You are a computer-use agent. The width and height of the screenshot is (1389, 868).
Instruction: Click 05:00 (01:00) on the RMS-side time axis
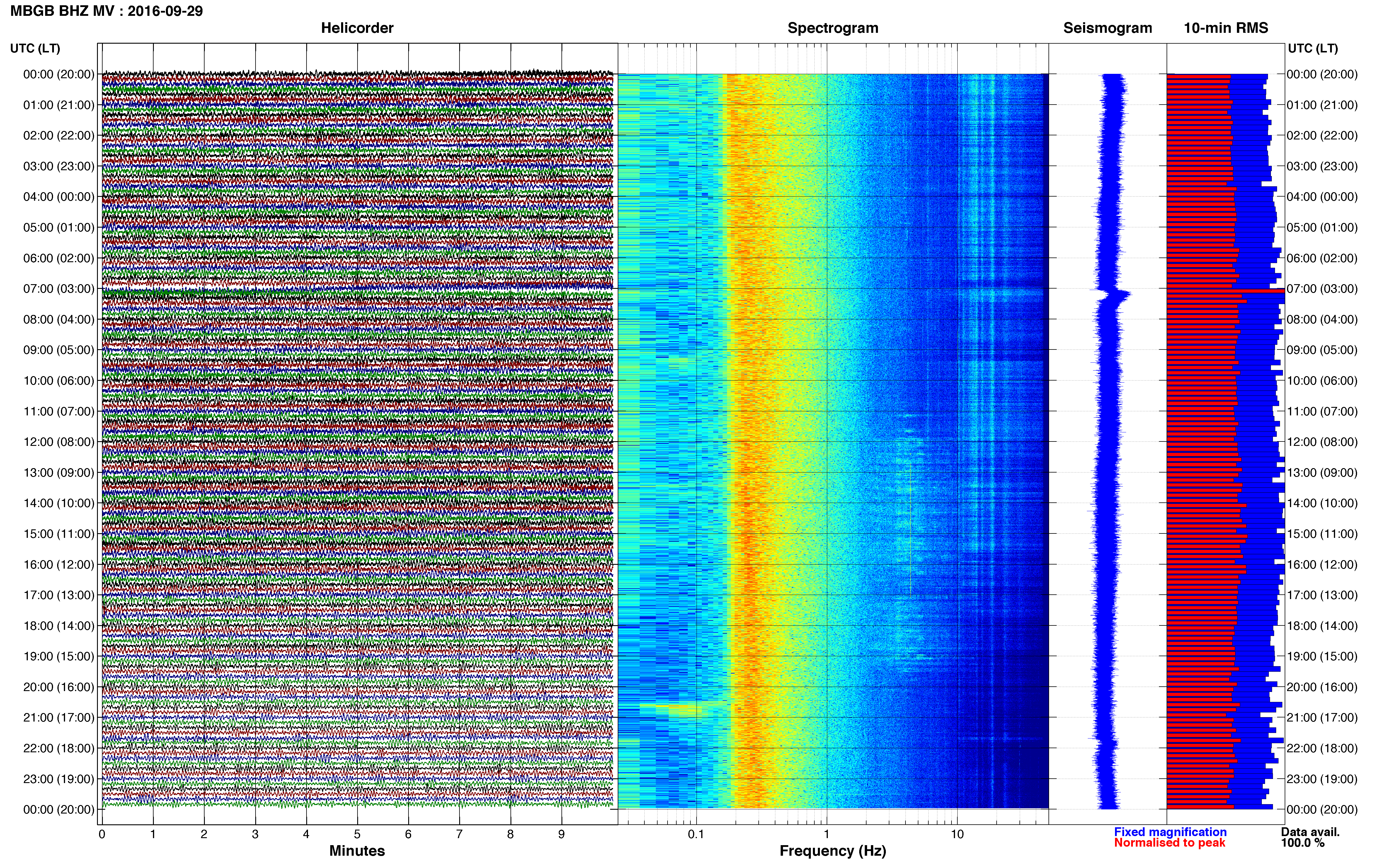point(1322,227)
